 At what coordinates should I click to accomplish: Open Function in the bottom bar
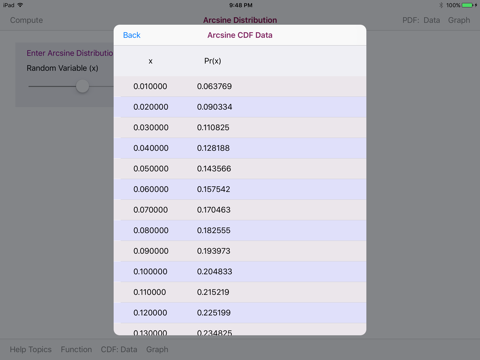click(76, 349)
